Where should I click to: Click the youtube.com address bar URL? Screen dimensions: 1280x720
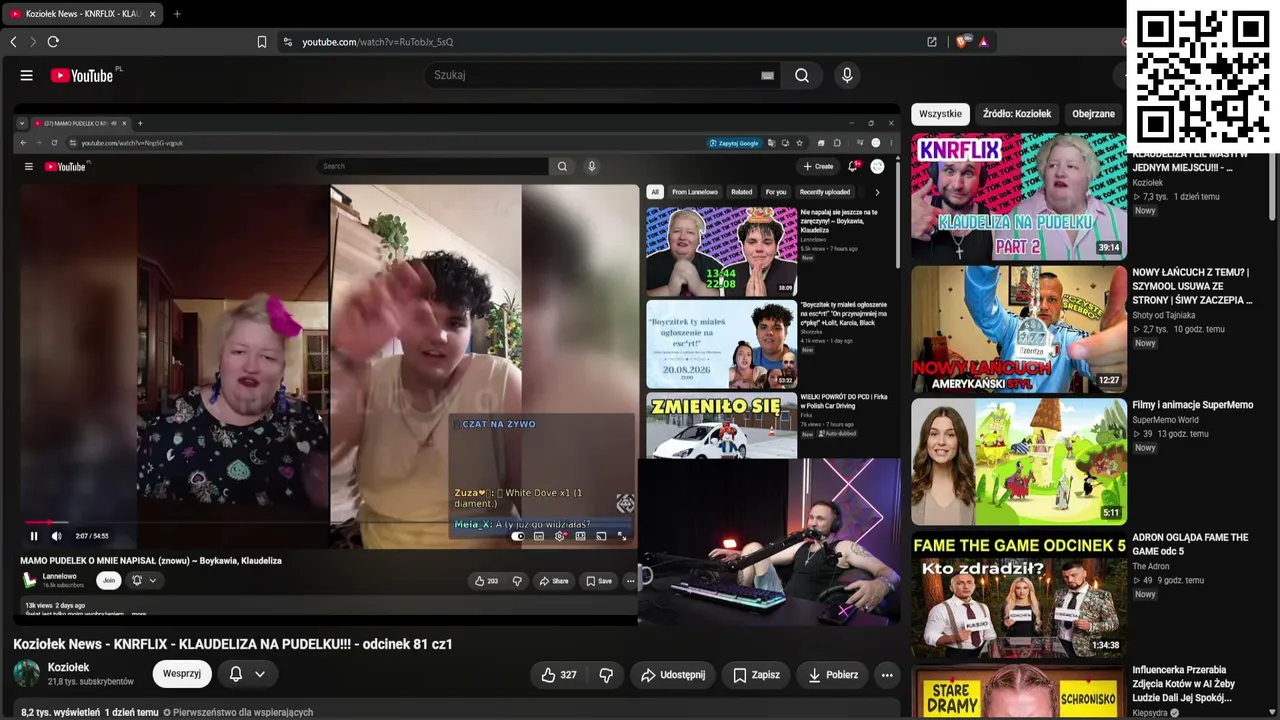pyautogui.click(x=378, y=42)
